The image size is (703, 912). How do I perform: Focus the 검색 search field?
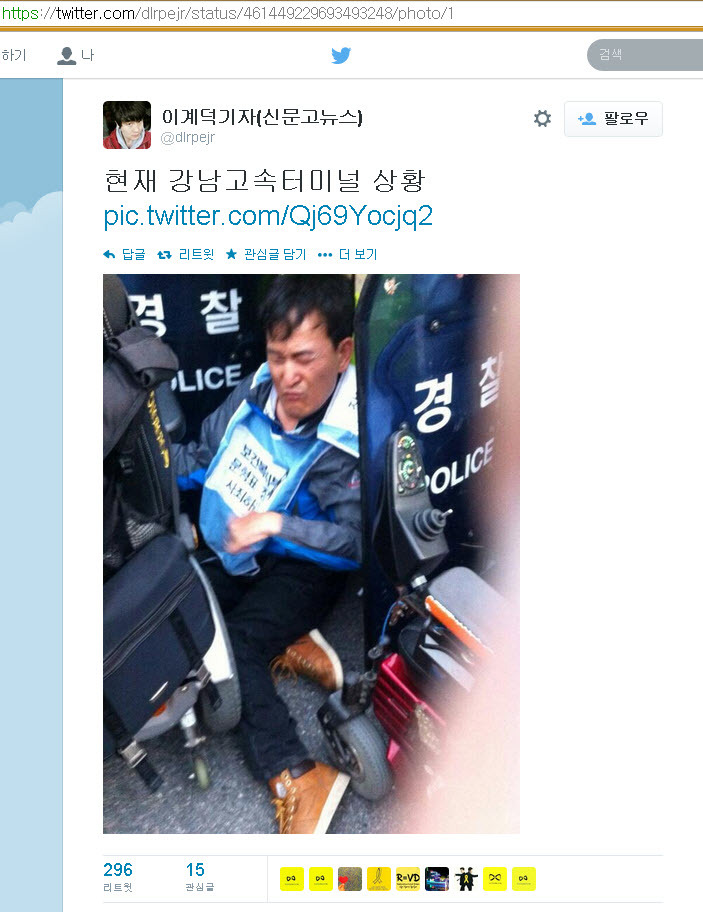click(x=645, y=55)
